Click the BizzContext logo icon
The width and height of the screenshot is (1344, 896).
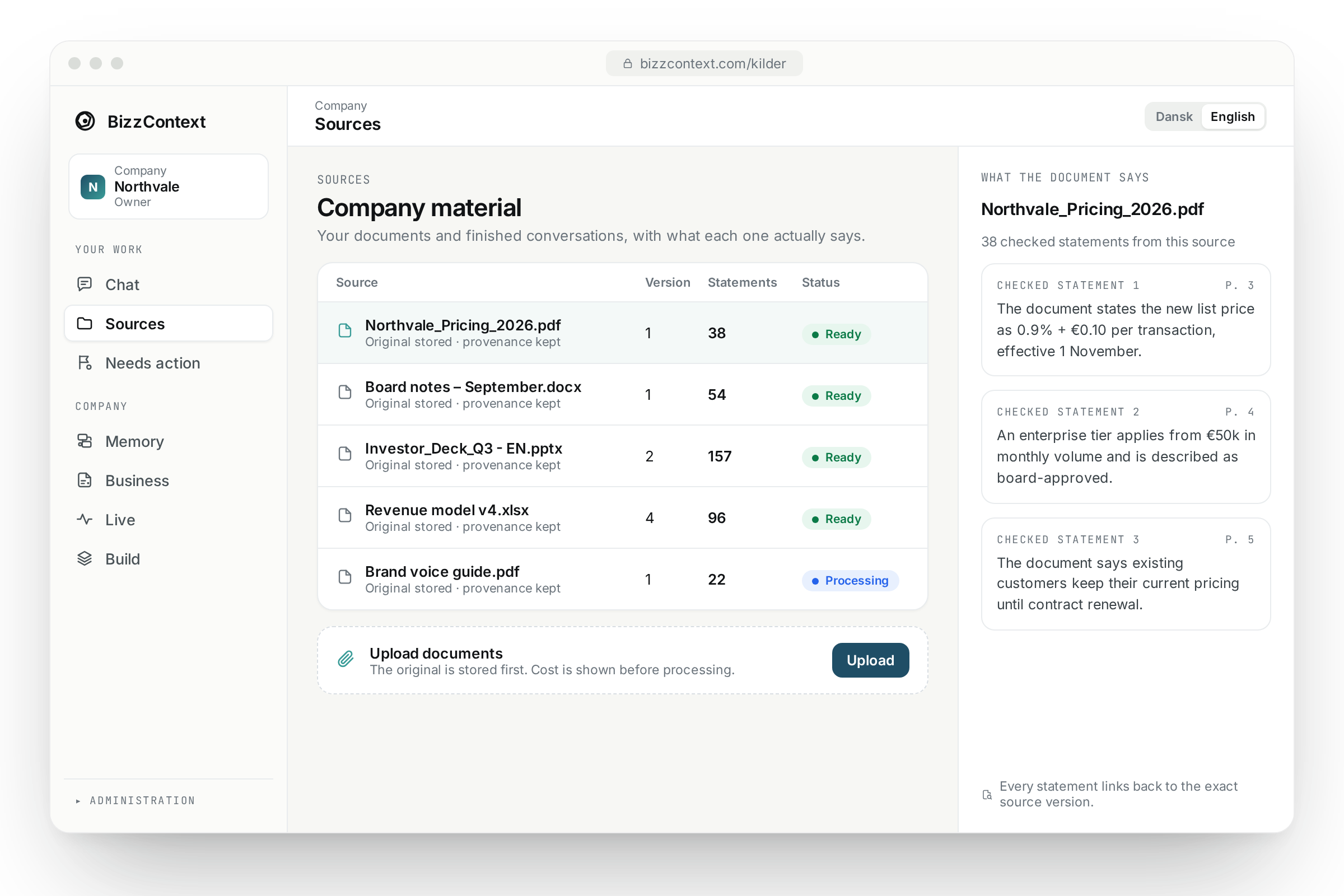[x=85, y=121]
